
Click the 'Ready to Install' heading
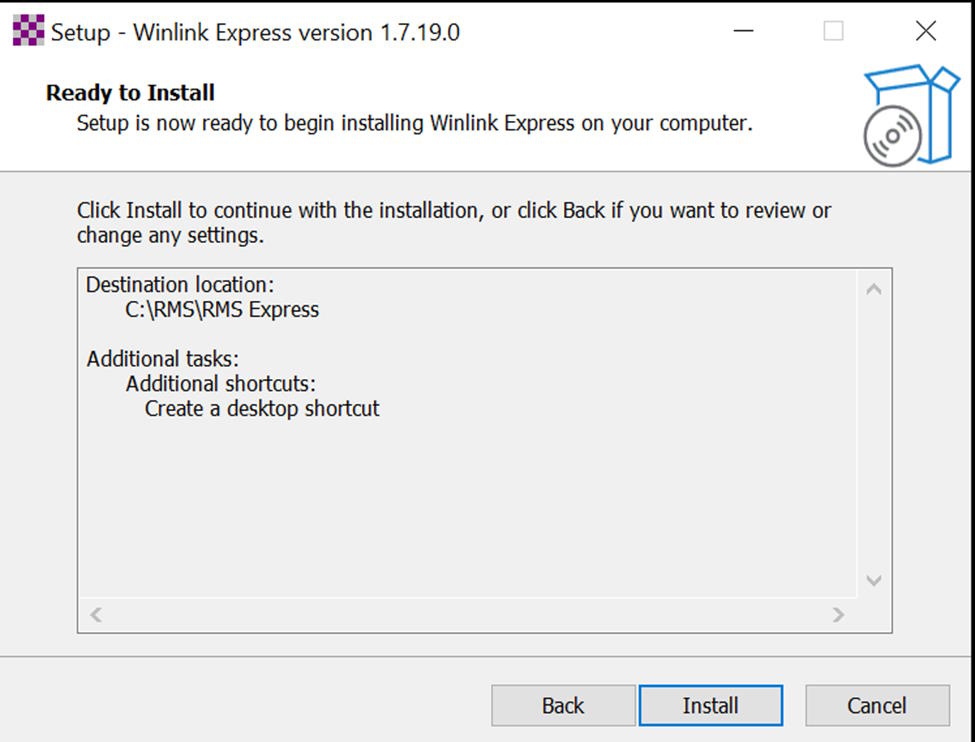pos(130,93)
